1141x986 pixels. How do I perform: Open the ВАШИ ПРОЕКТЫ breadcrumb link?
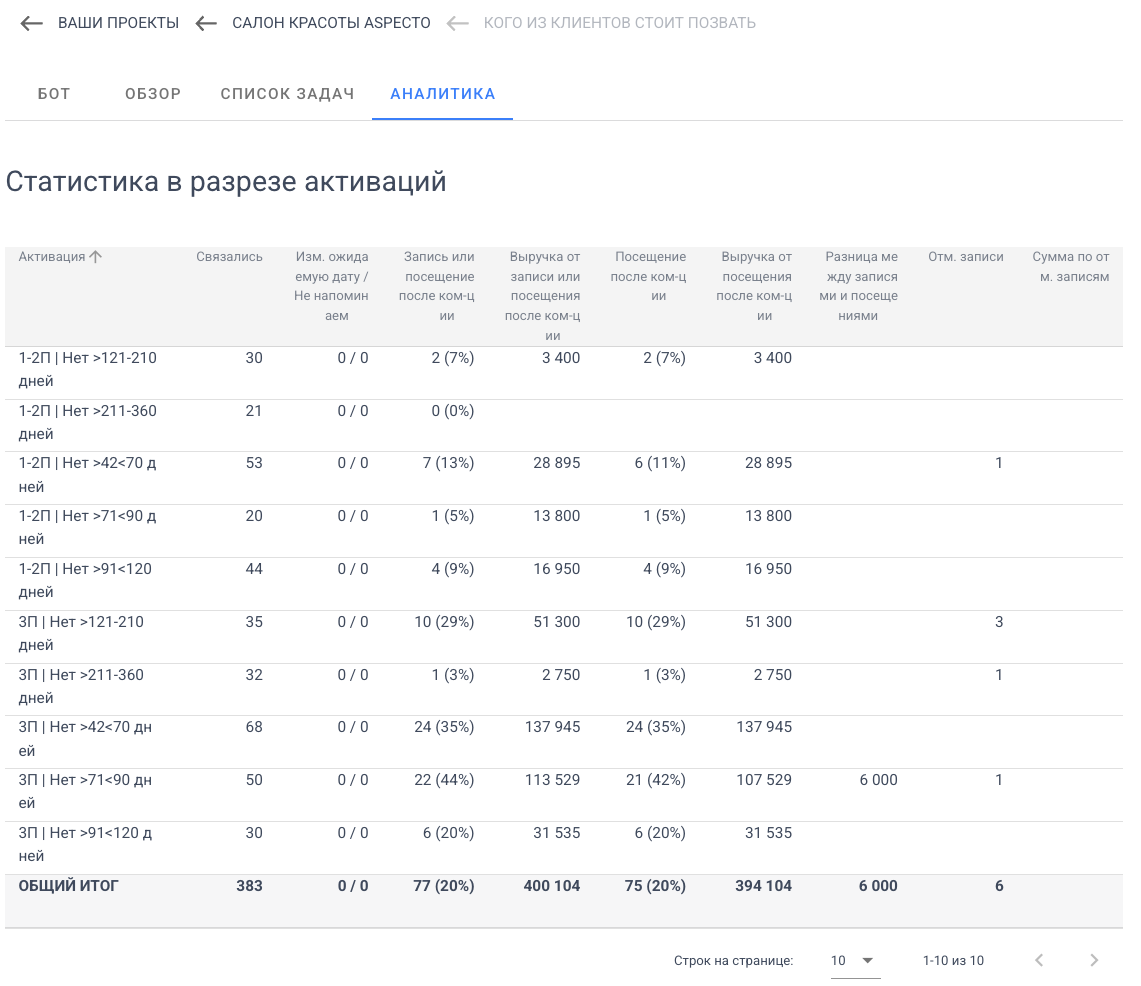(119, 23)
